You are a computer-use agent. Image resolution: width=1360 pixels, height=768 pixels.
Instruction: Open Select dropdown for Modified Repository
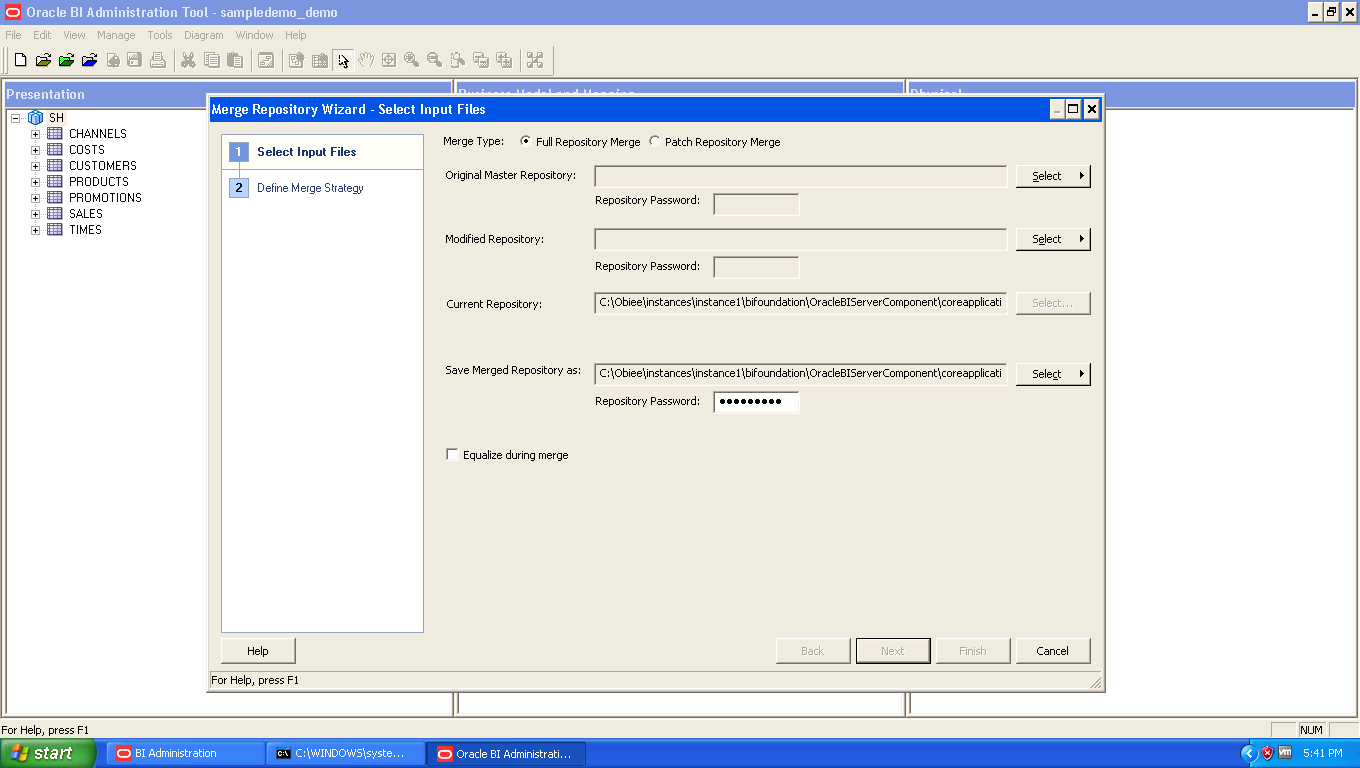(1053, 239)
